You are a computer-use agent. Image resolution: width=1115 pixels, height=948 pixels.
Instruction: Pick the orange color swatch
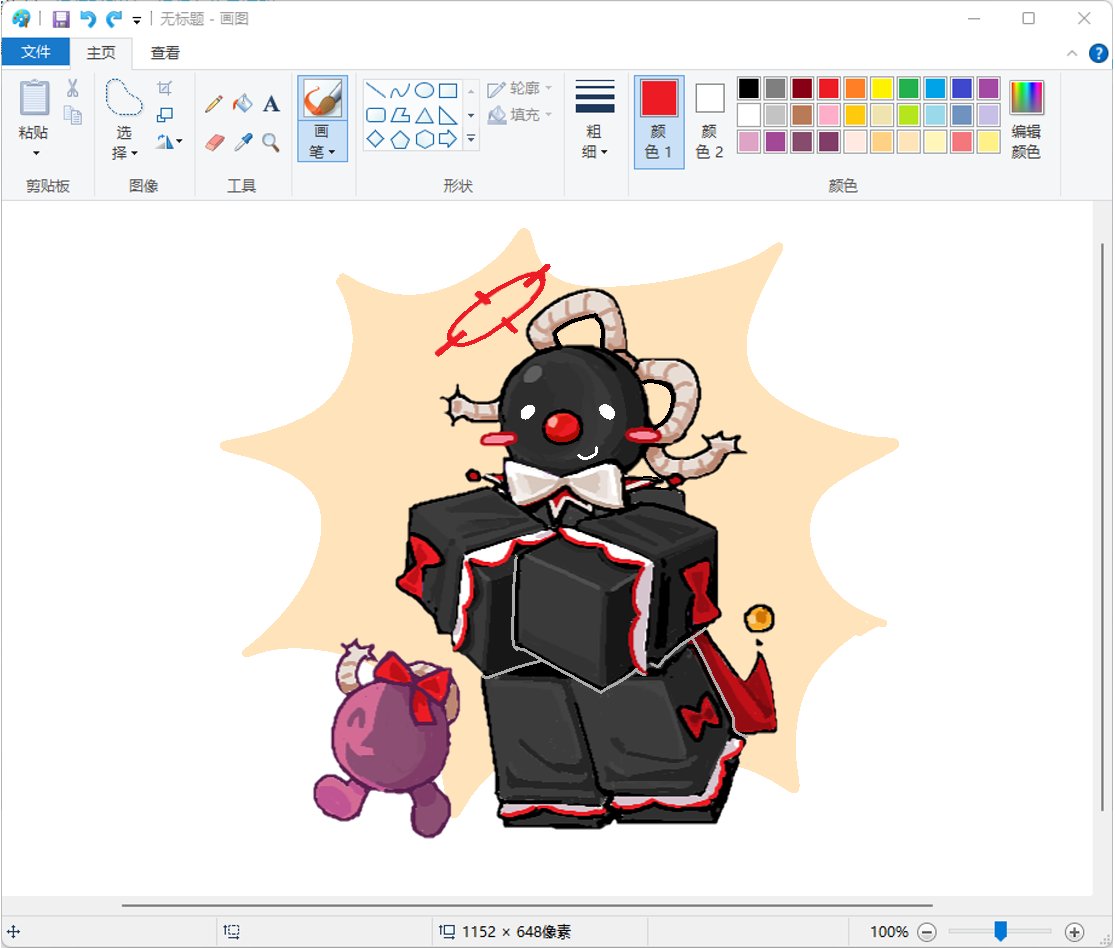click(x=855, y=88)
